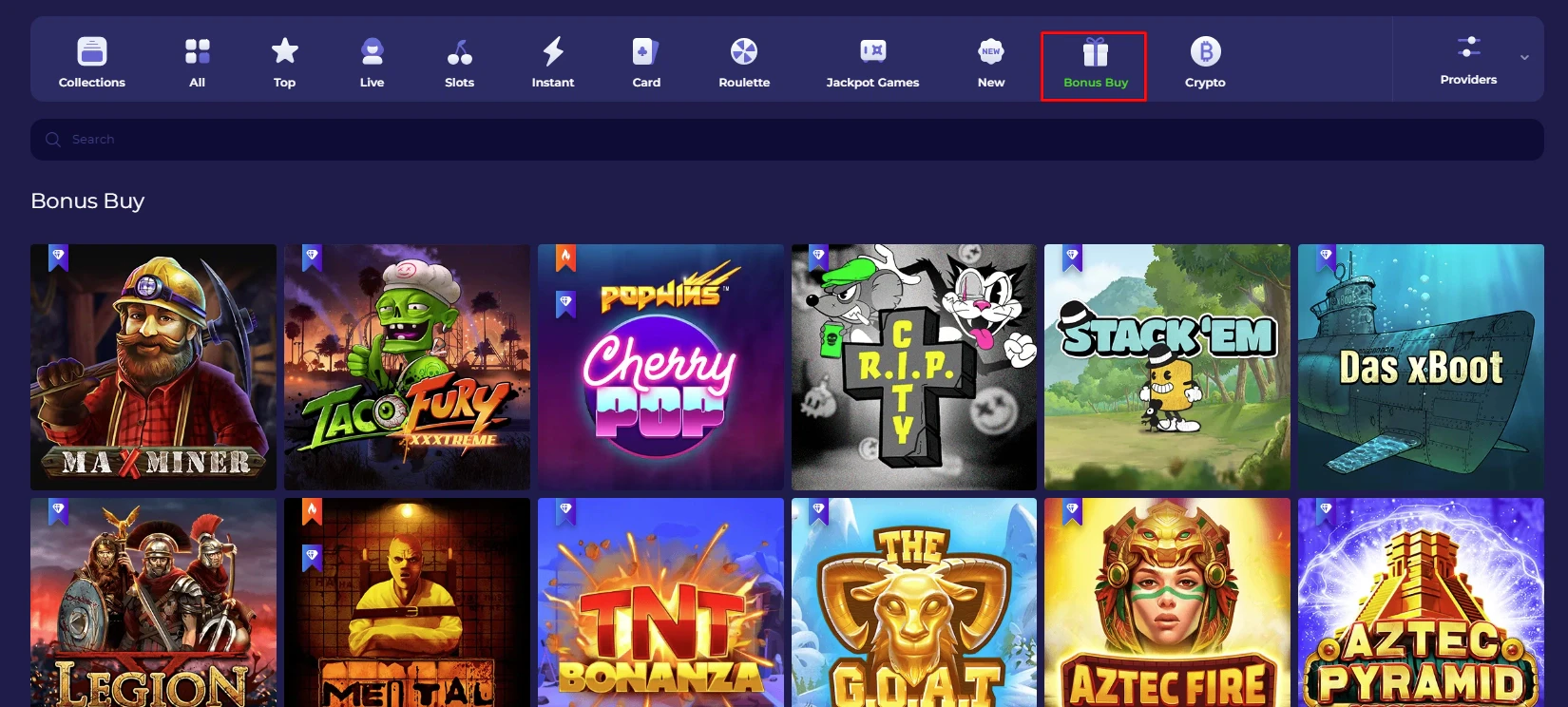Click the Bonus Buy section heading
This screenshot has width=1568, height=707.
point(87,201)
